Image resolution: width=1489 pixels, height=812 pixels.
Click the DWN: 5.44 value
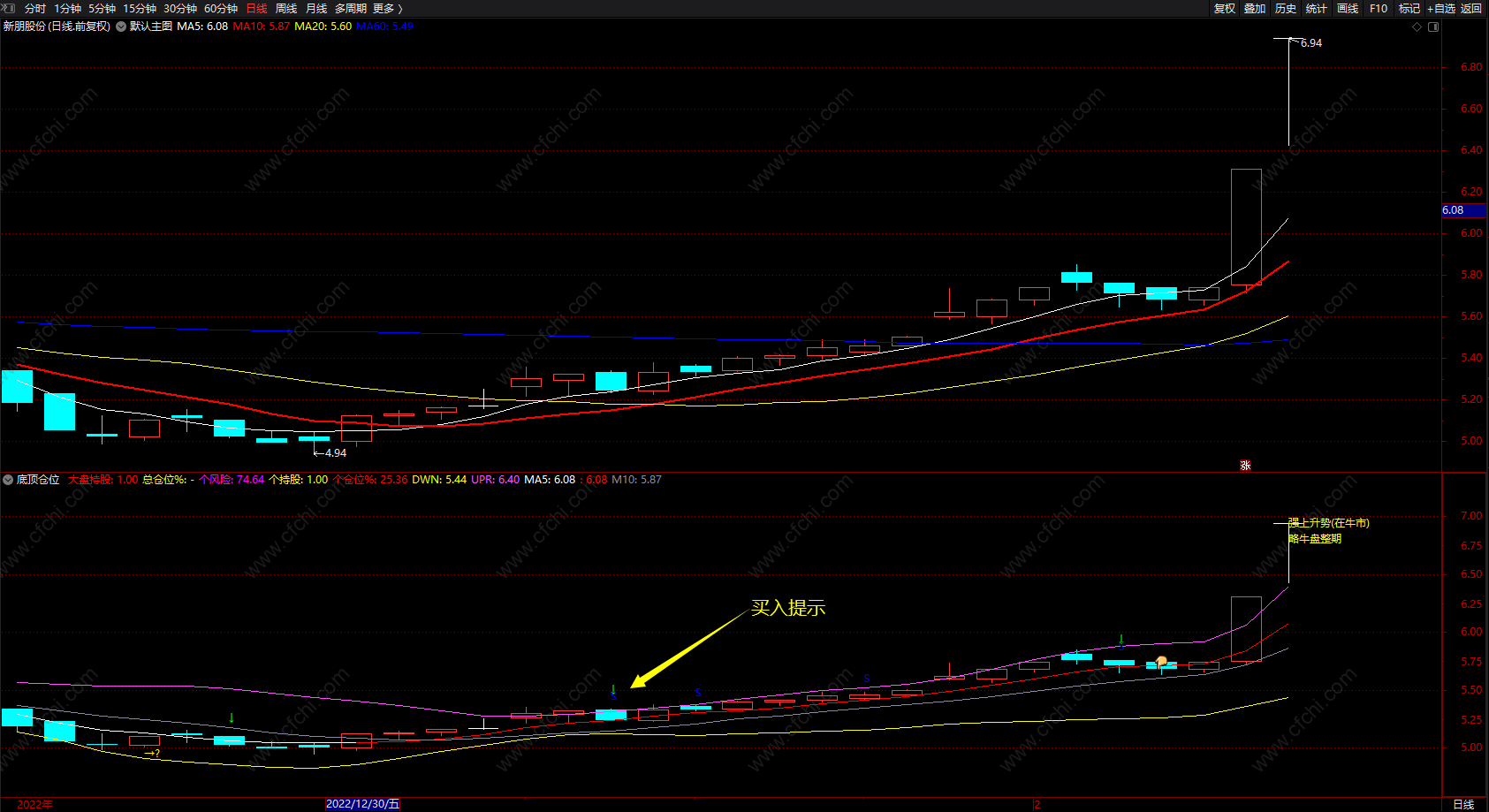click(439, 480)
